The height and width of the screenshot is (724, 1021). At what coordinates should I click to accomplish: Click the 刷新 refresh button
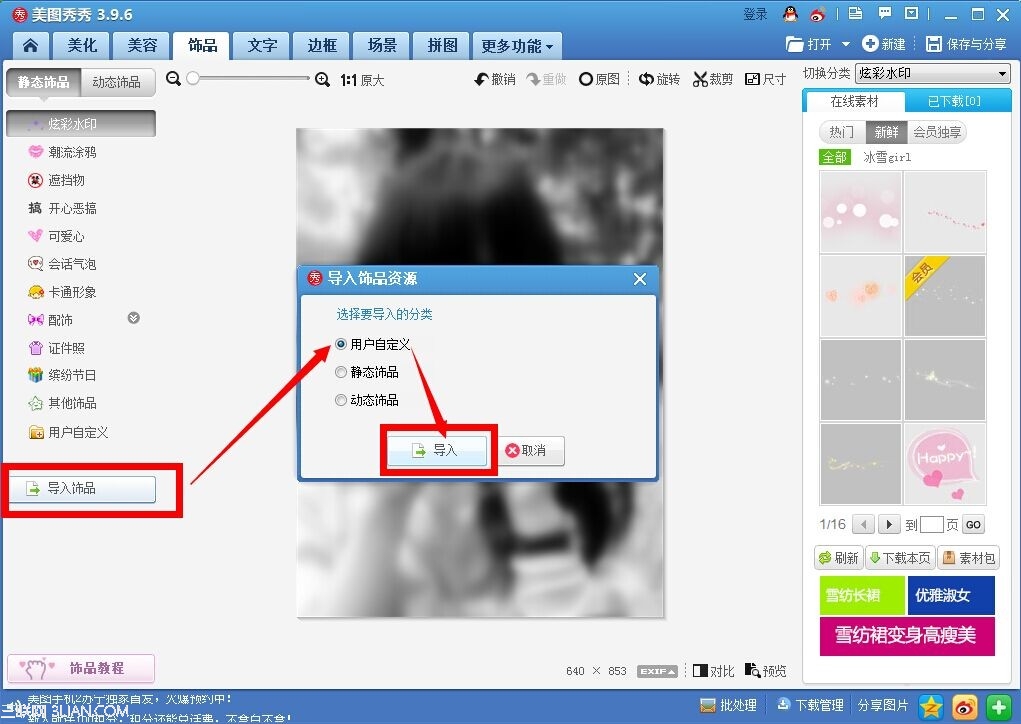coord(839,558)
